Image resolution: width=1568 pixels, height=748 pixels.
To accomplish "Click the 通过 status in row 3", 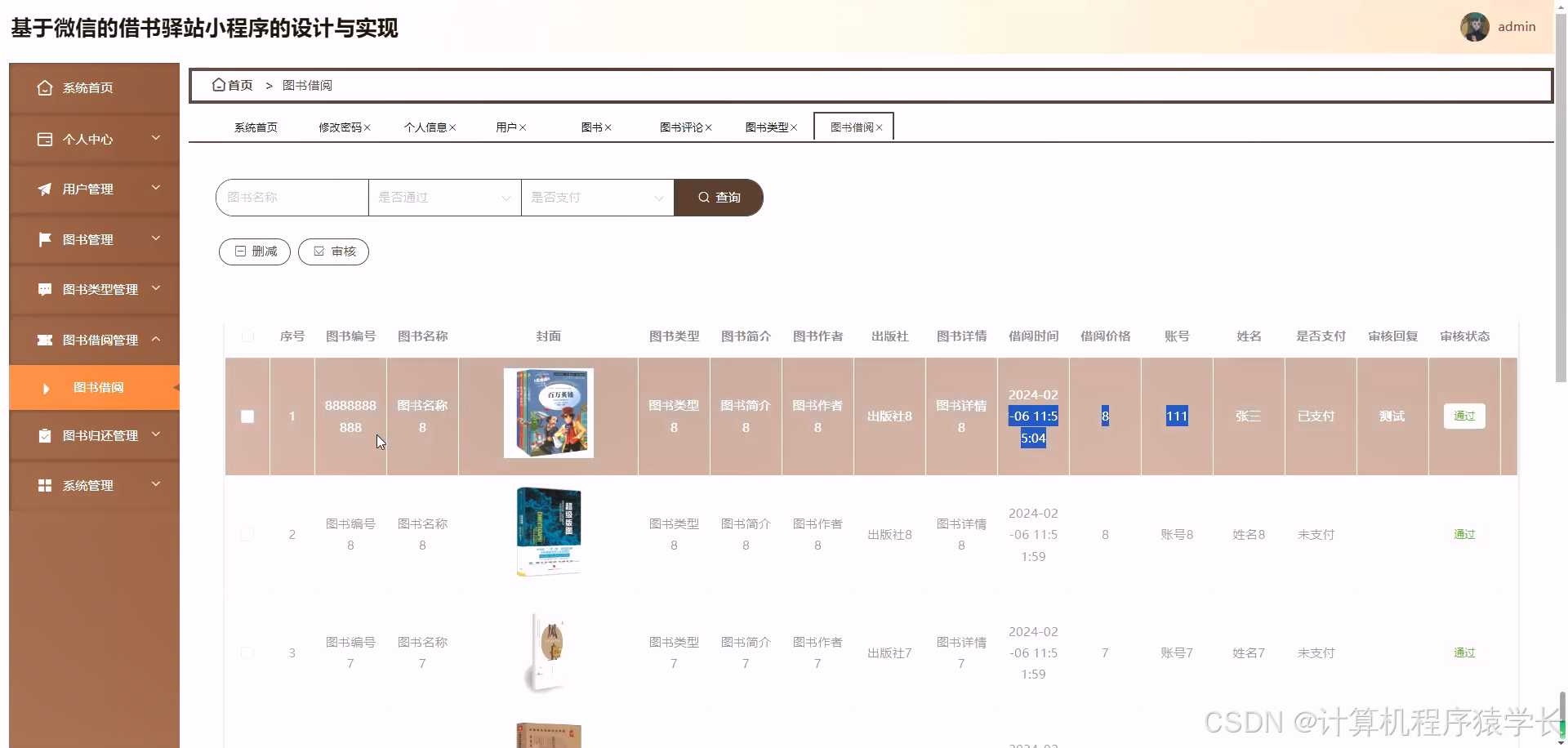I will [x=1464, y=653].
